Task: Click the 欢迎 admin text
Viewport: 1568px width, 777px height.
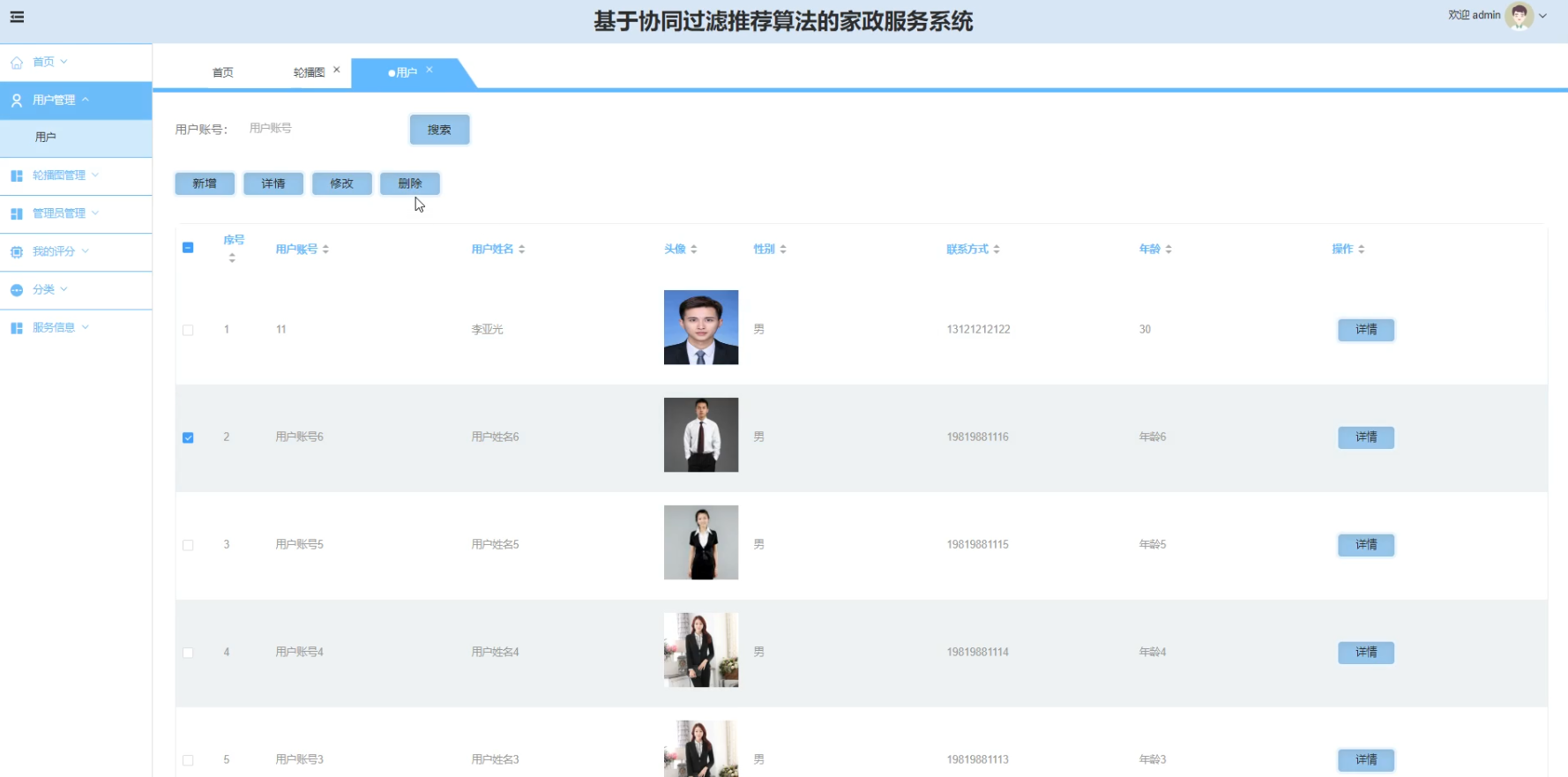Action: (1474, 15)
